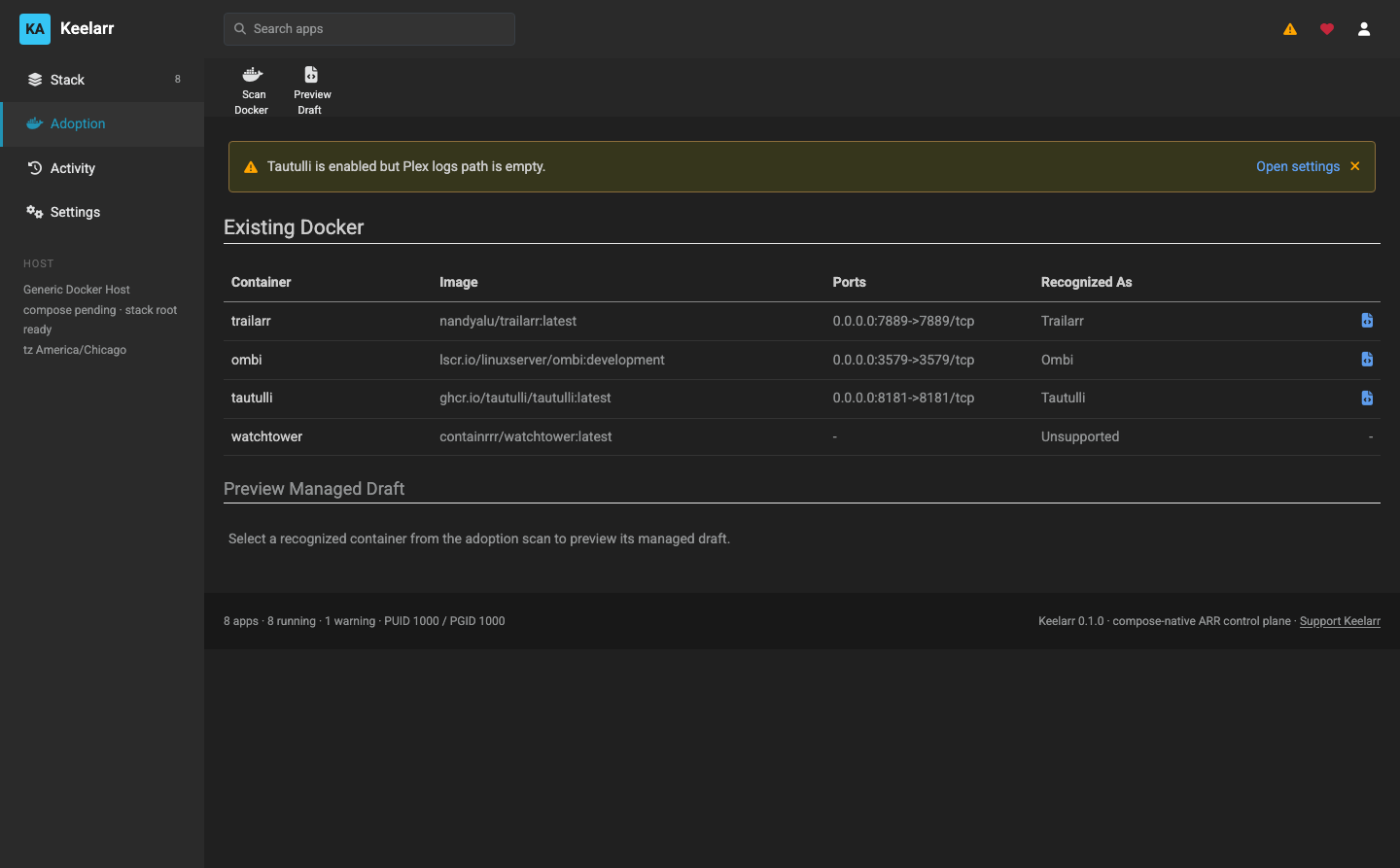Click ports 0.0.0.0:8181->8181/tcp
The height and width of the screenshot is (868, 1400).
(x=903, y=398)
